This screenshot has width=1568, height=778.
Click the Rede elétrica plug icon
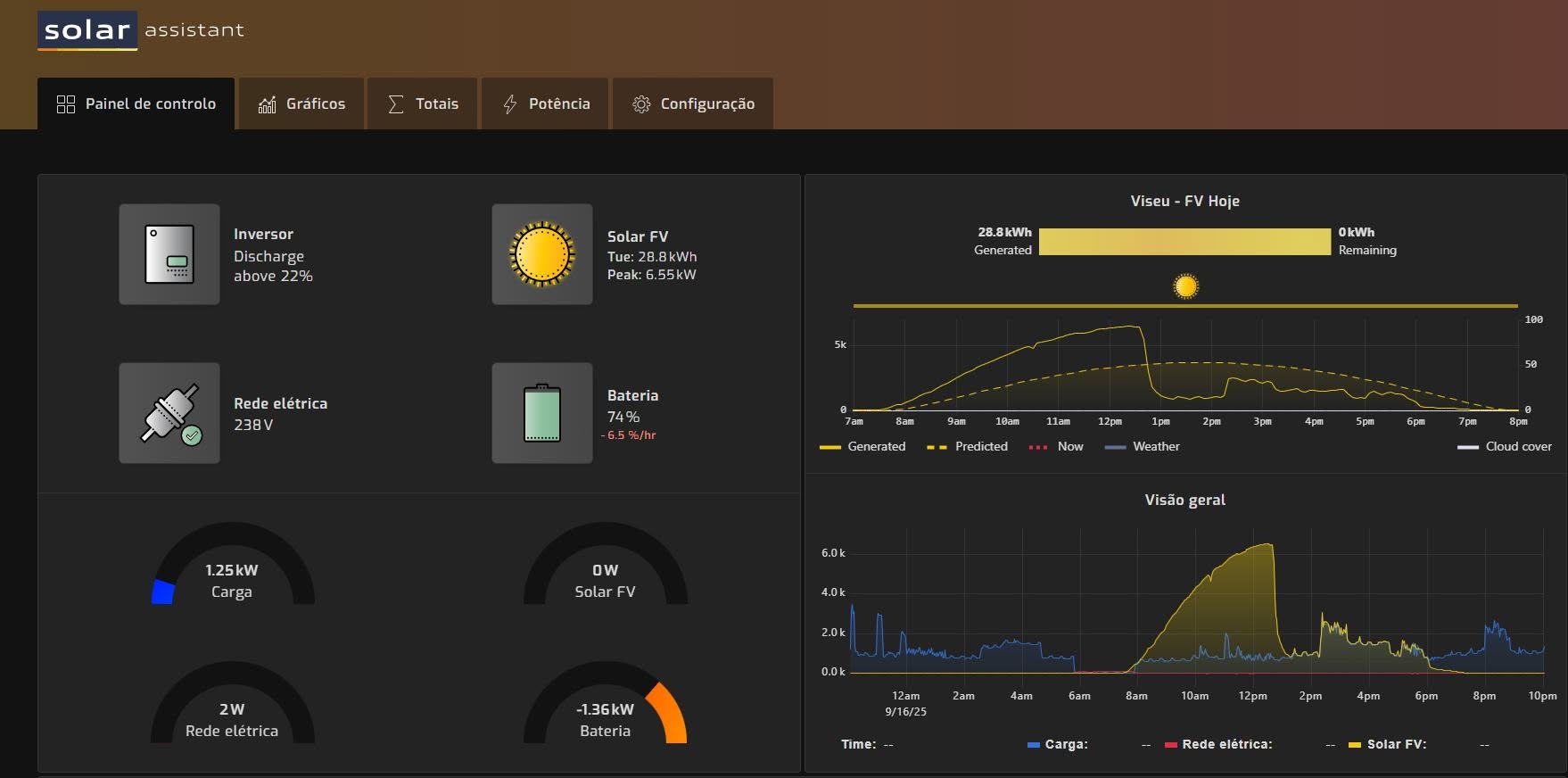pos(169,413)
